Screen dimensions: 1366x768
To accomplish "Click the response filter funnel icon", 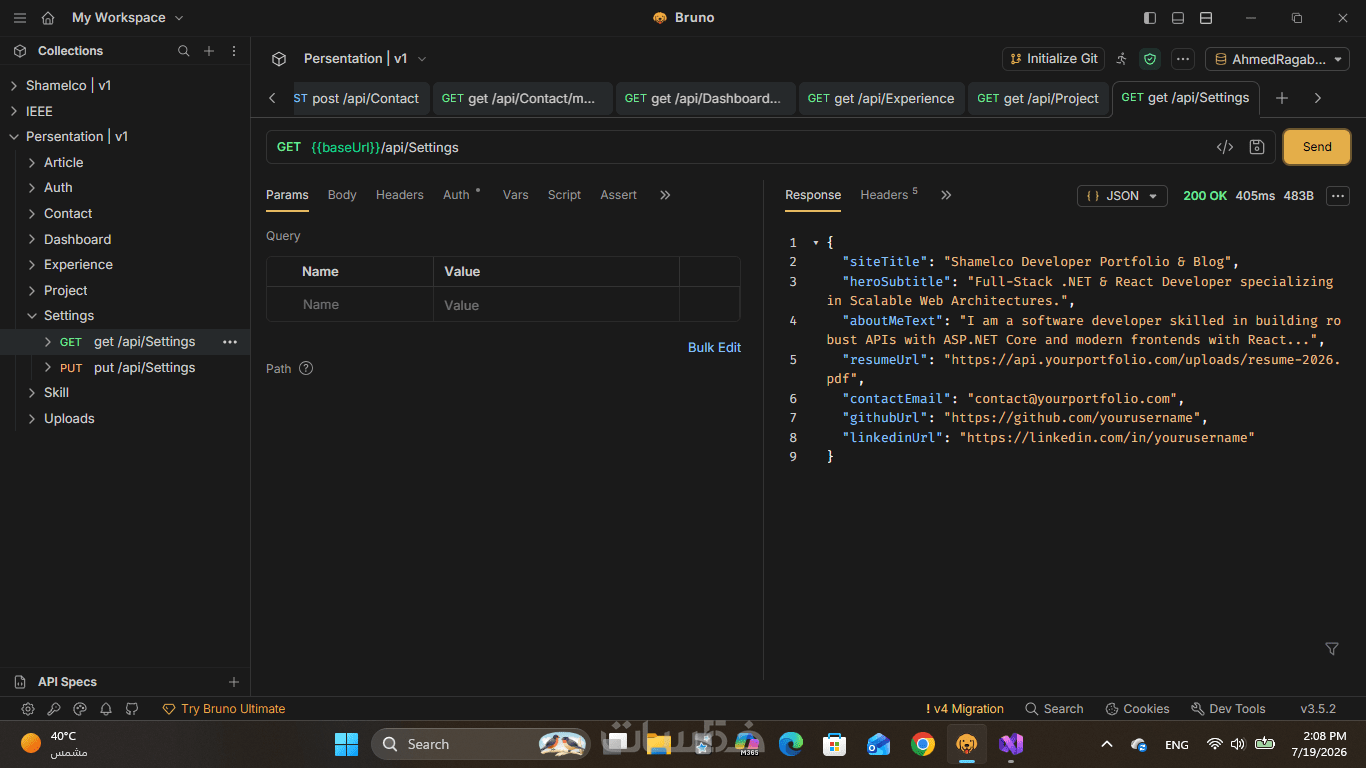I will tap(1332, 649).
